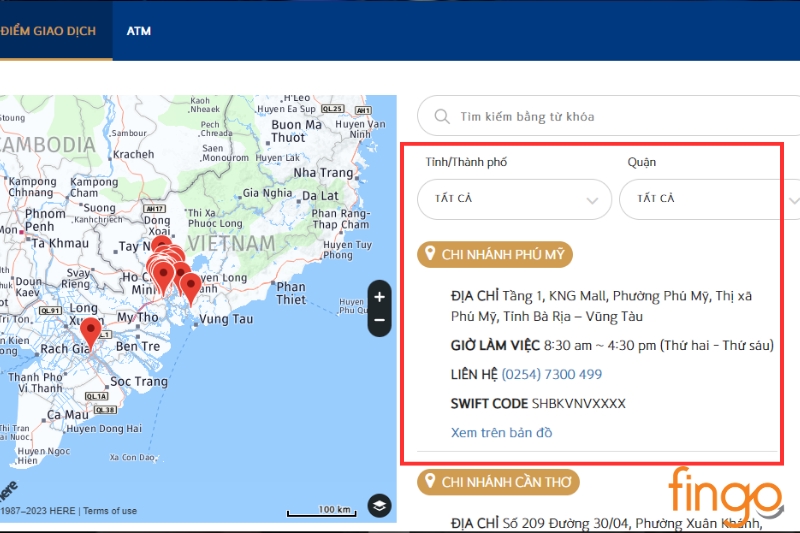Click the magnifier search icon
The image size is (800, 533).
[442, 116]
